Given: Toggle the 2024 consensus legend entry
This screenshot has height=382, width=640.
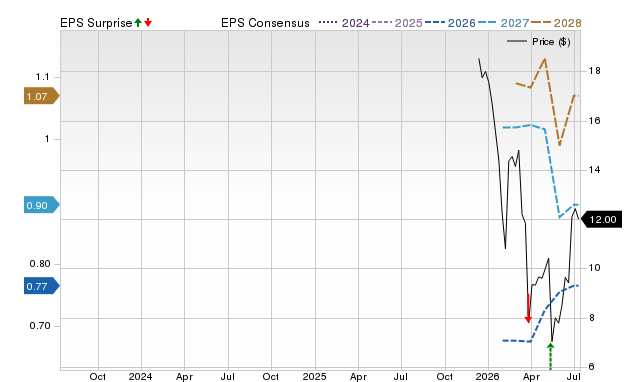Looking at the screenshot, I should [344, 23].
